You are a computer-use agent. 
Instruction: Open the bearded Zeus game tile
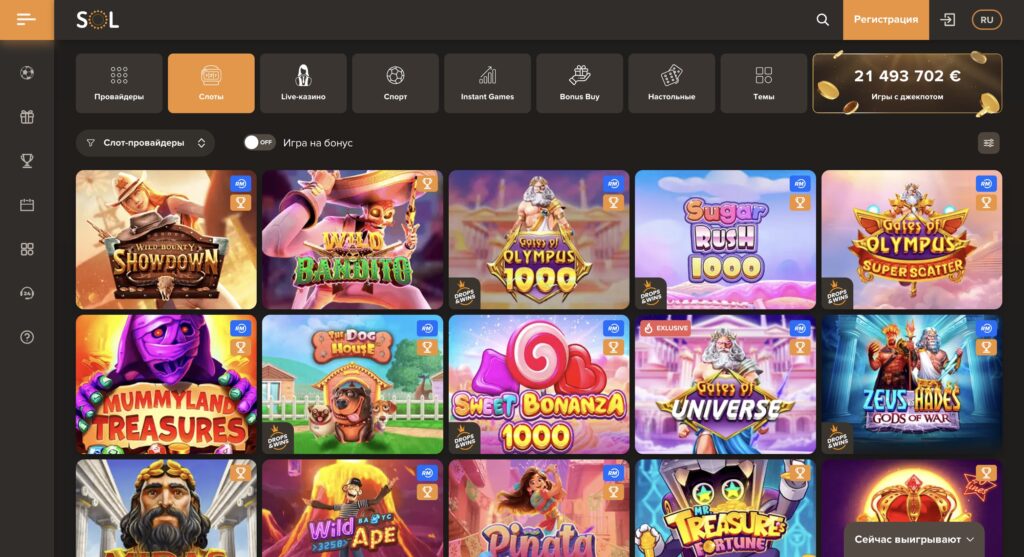(166, 509)
